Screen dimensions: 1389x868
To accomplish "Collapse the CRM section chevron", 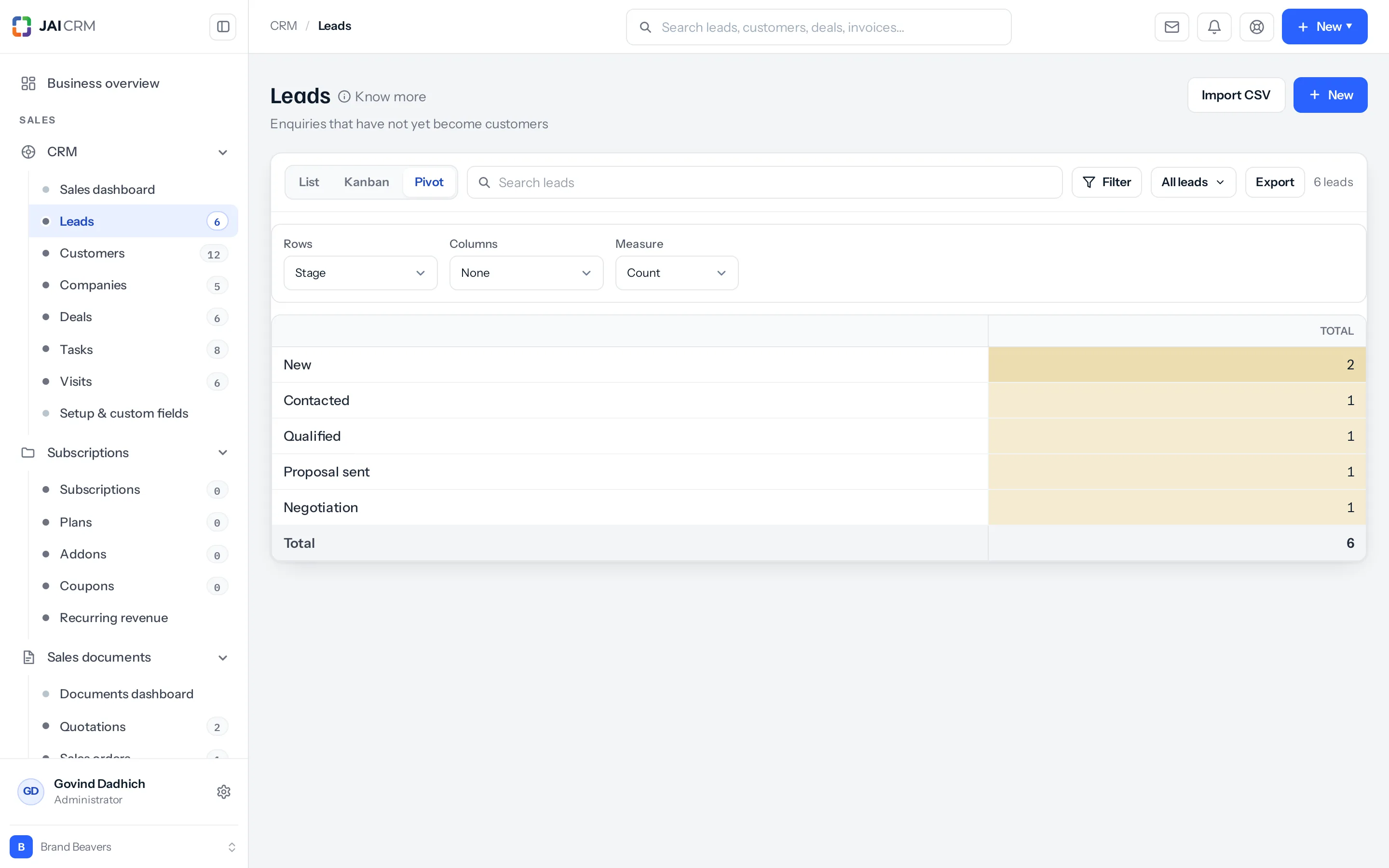I will (x=223, y=152).
